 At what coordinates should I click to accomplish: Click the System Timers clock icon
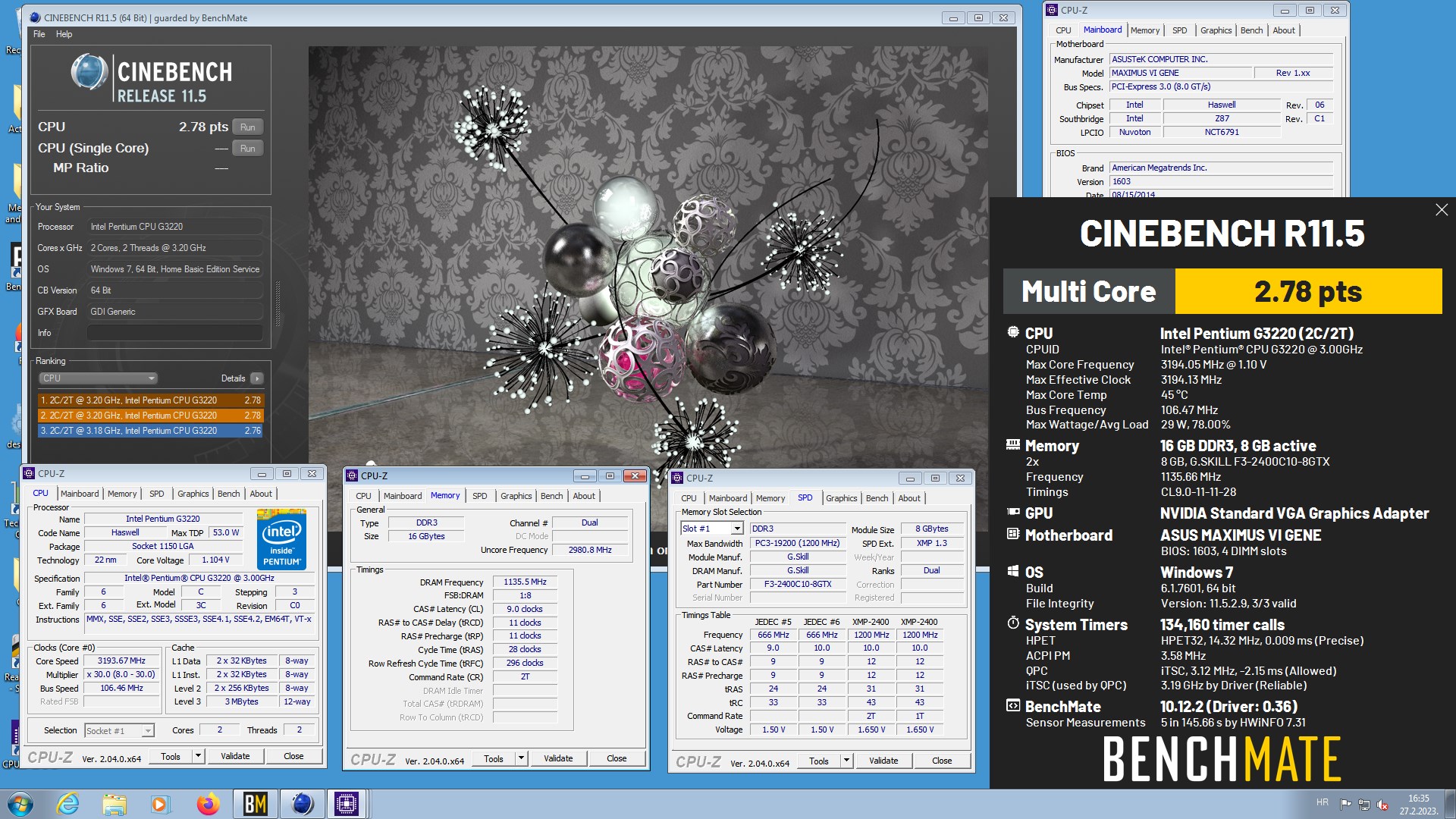tap(1013, 623)
